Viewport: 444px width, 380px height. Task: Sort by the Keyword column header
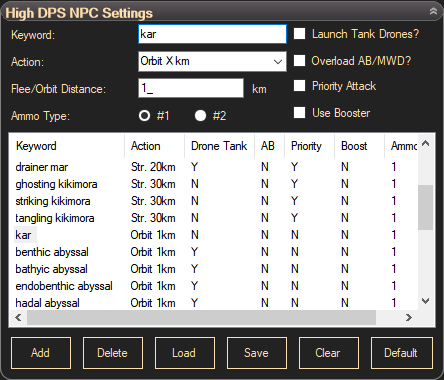click(67, 146)
